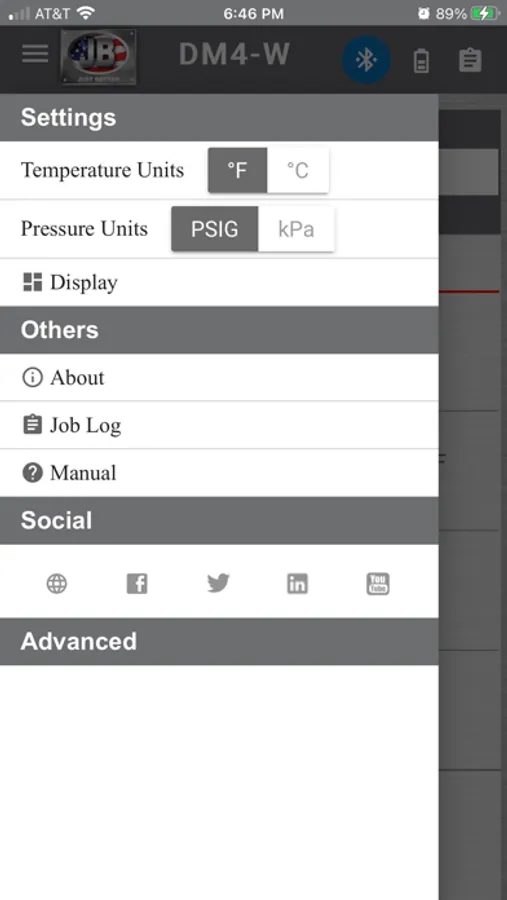Open the Twitter bird icon
The width and height of the screenshot is (507, 900).
[218, 583]
